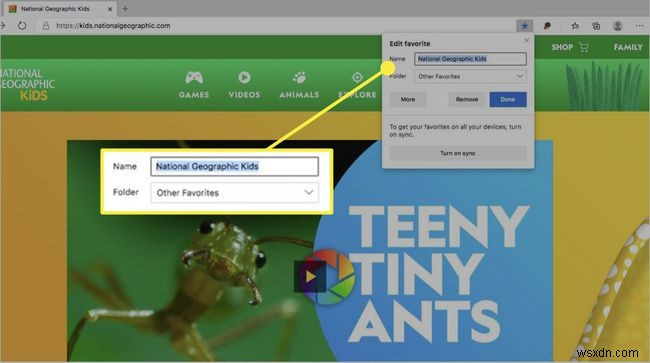Close the Edit favorite popup

[x=526, y=40]
